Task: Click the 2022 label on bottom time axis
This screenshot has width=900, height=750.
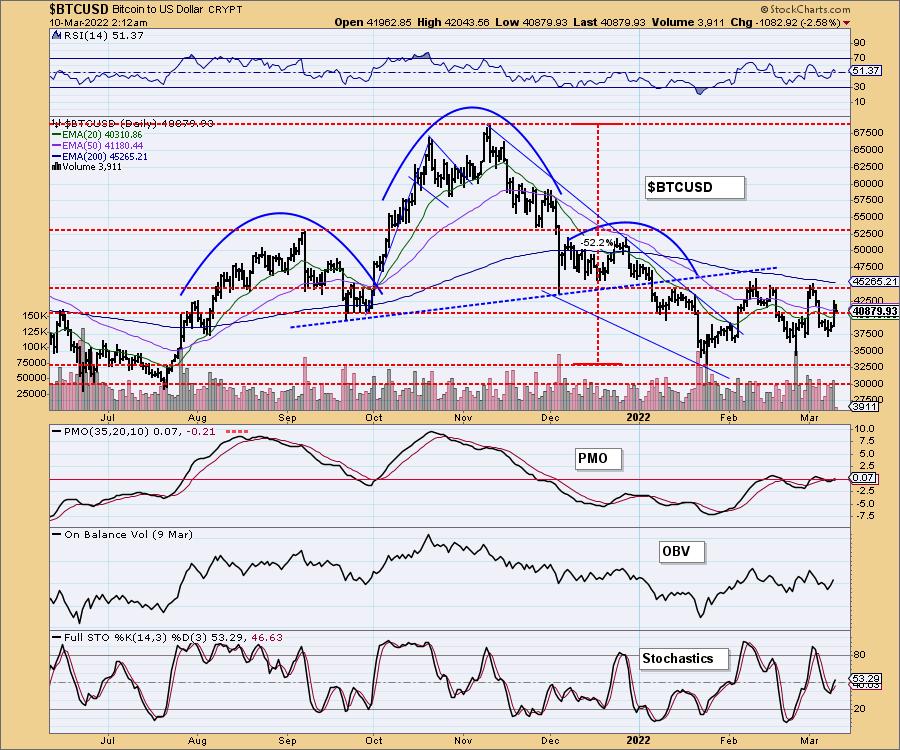Action: [x=638, y=740]
